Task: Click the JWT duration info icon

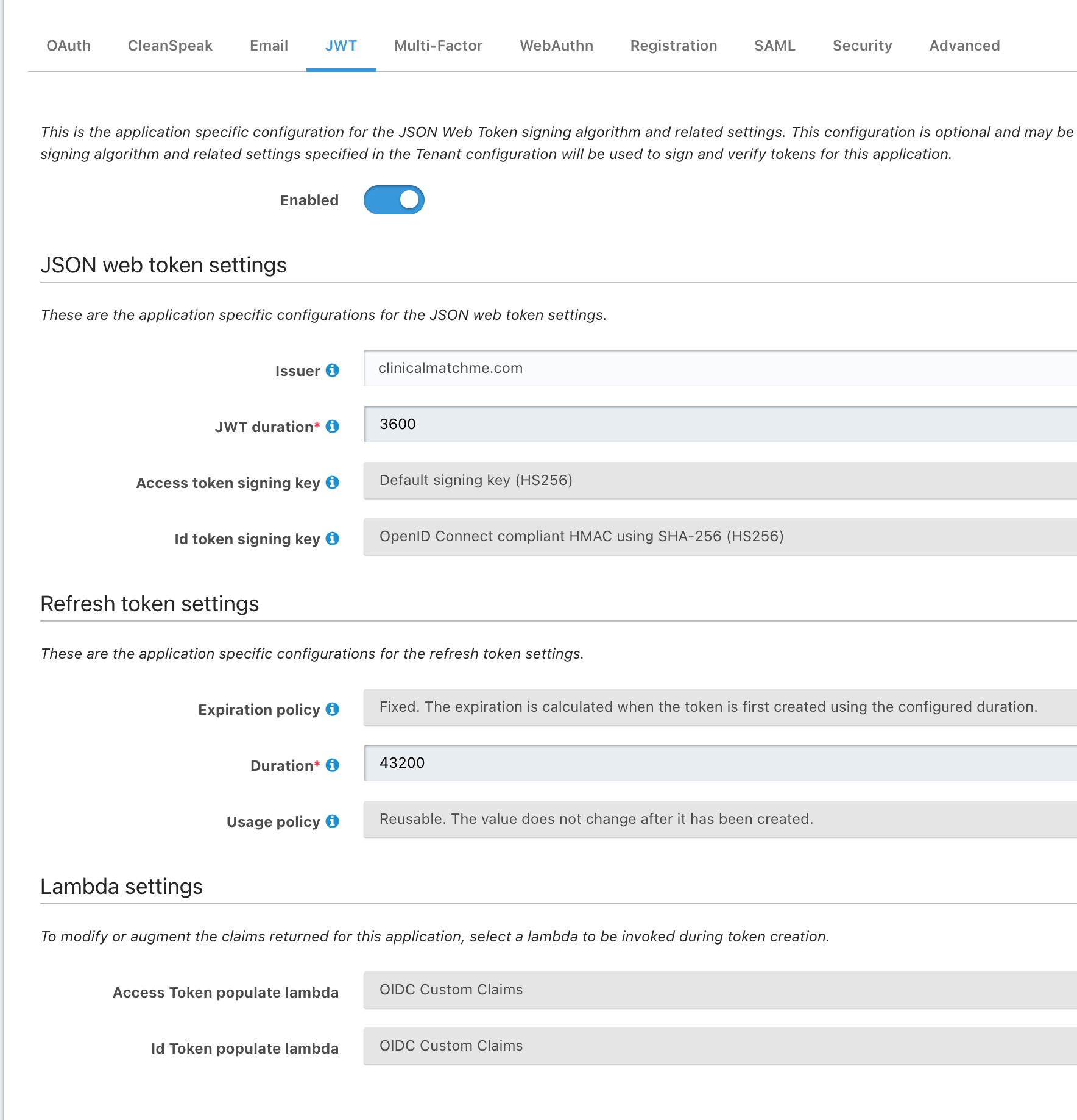Action: [x=332, y=427]
